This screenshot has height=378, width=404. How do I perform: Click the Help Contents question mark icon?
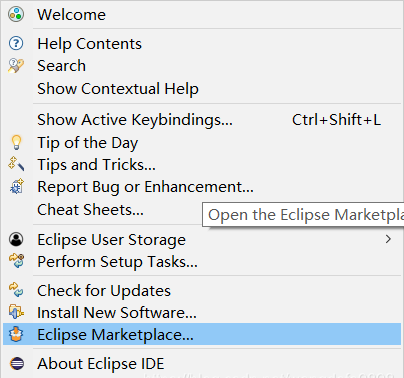point(16,44)
